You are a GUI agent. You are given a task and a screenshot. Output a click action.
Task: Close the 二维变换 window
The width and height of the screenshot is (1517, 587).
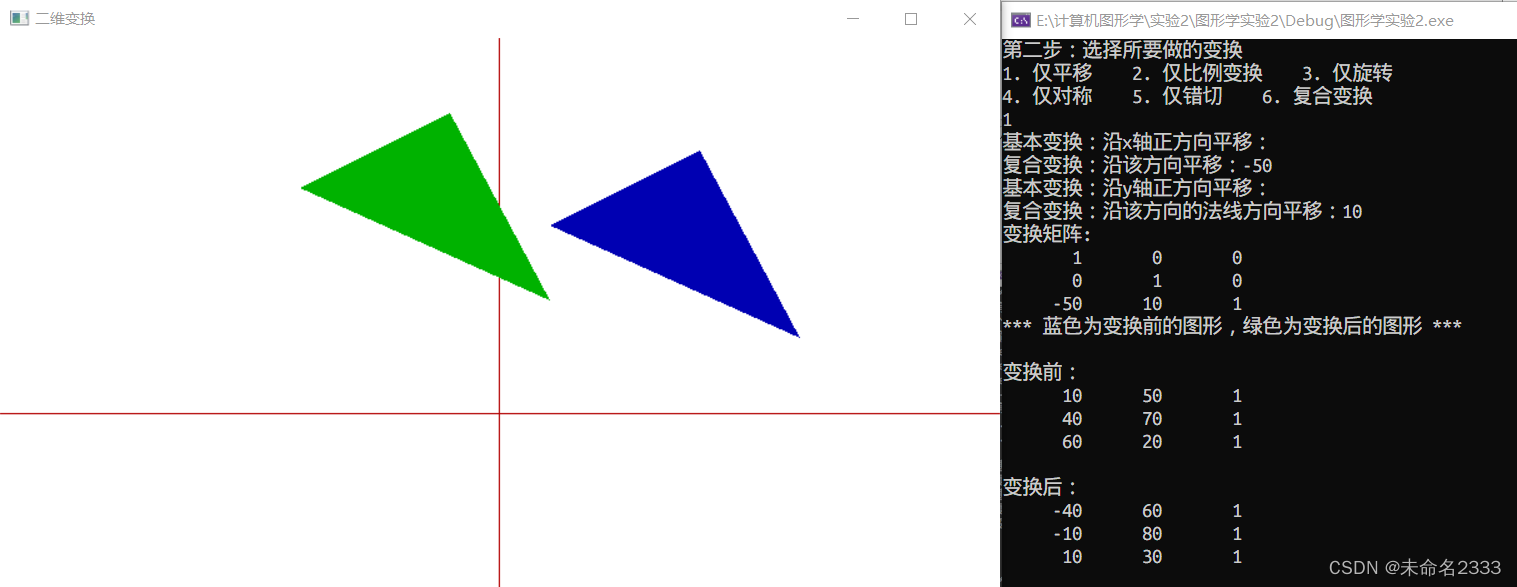point(969,19)
